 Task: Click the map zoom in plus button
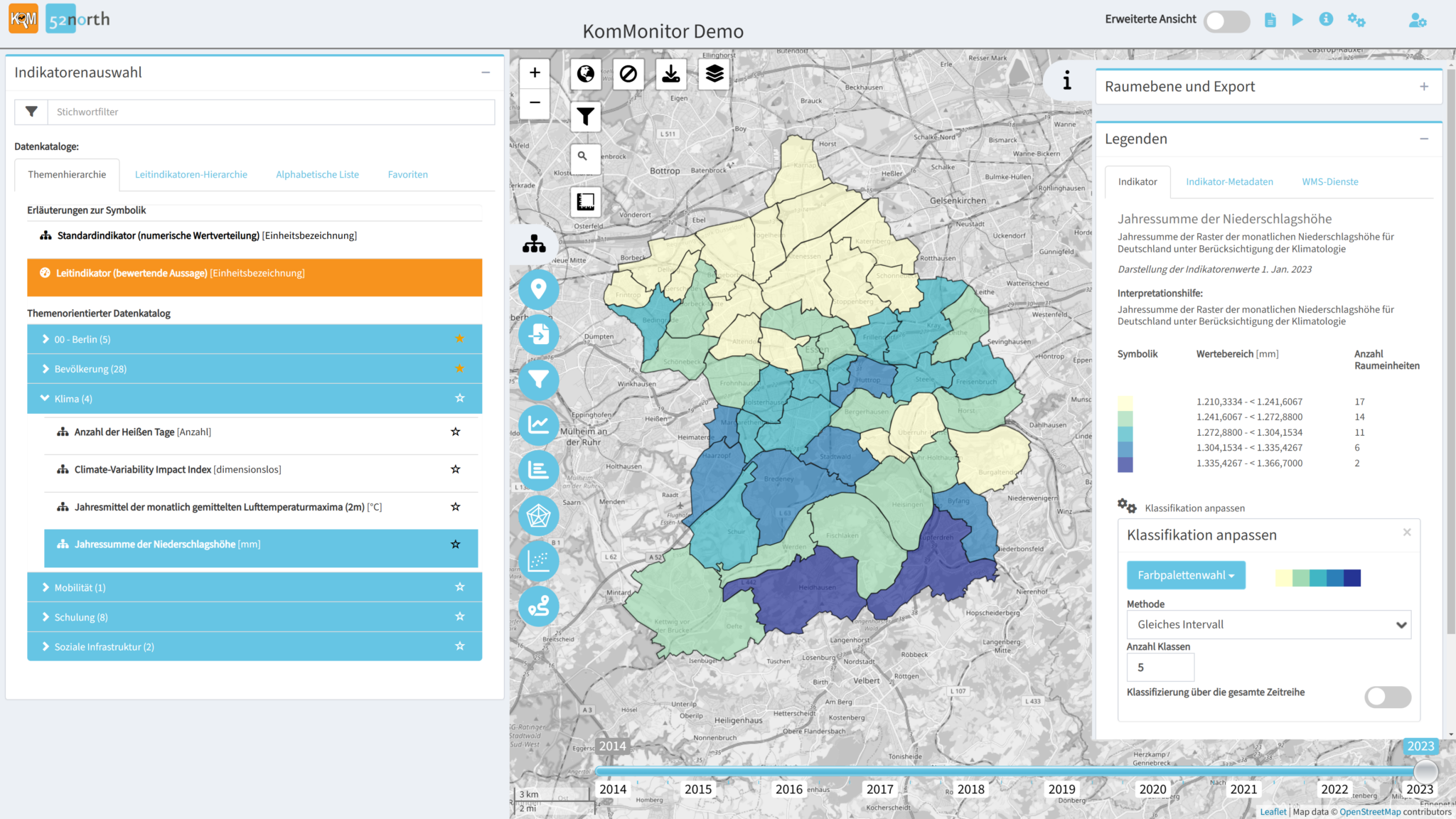click(535, 73)
